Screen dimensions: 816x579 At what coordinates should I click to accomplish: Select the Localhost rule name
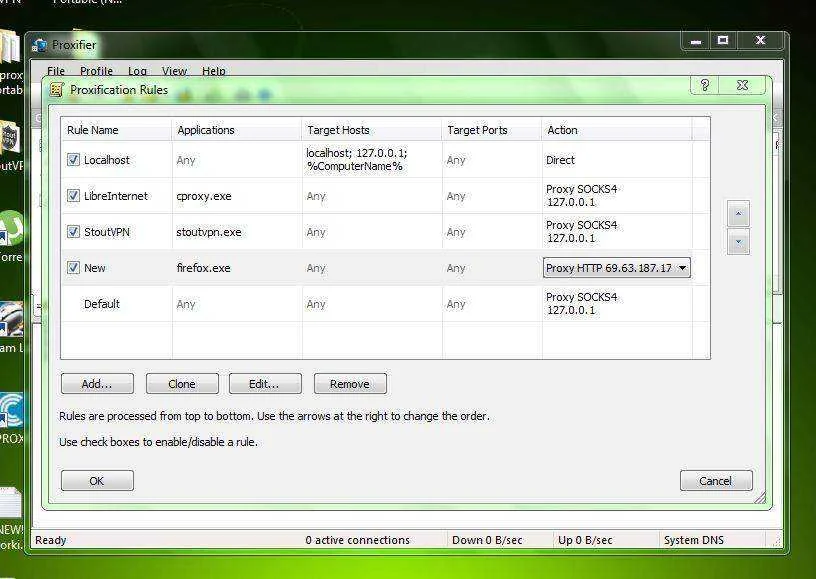[107, 160]
